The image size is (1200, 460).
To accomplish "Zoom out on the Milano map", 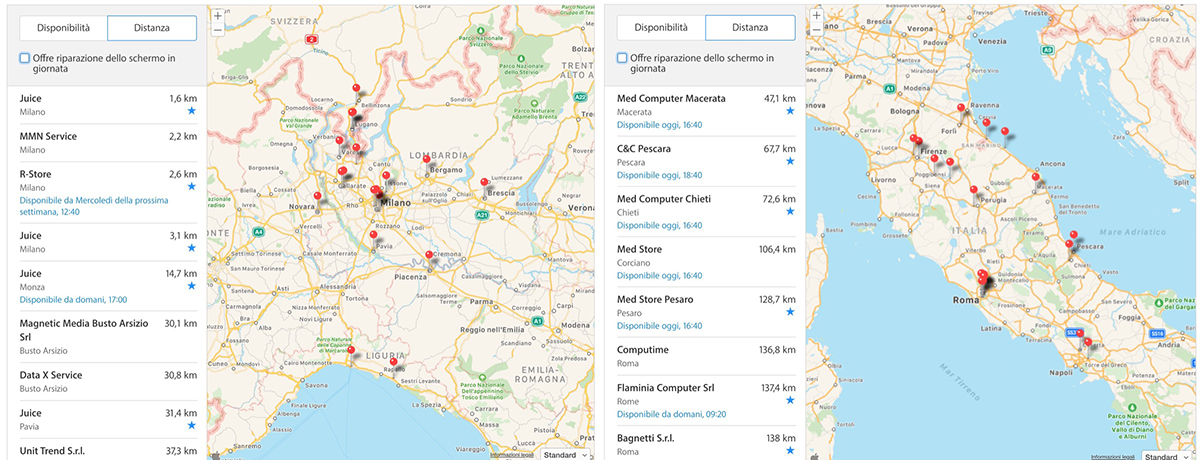I will (218, 30).
